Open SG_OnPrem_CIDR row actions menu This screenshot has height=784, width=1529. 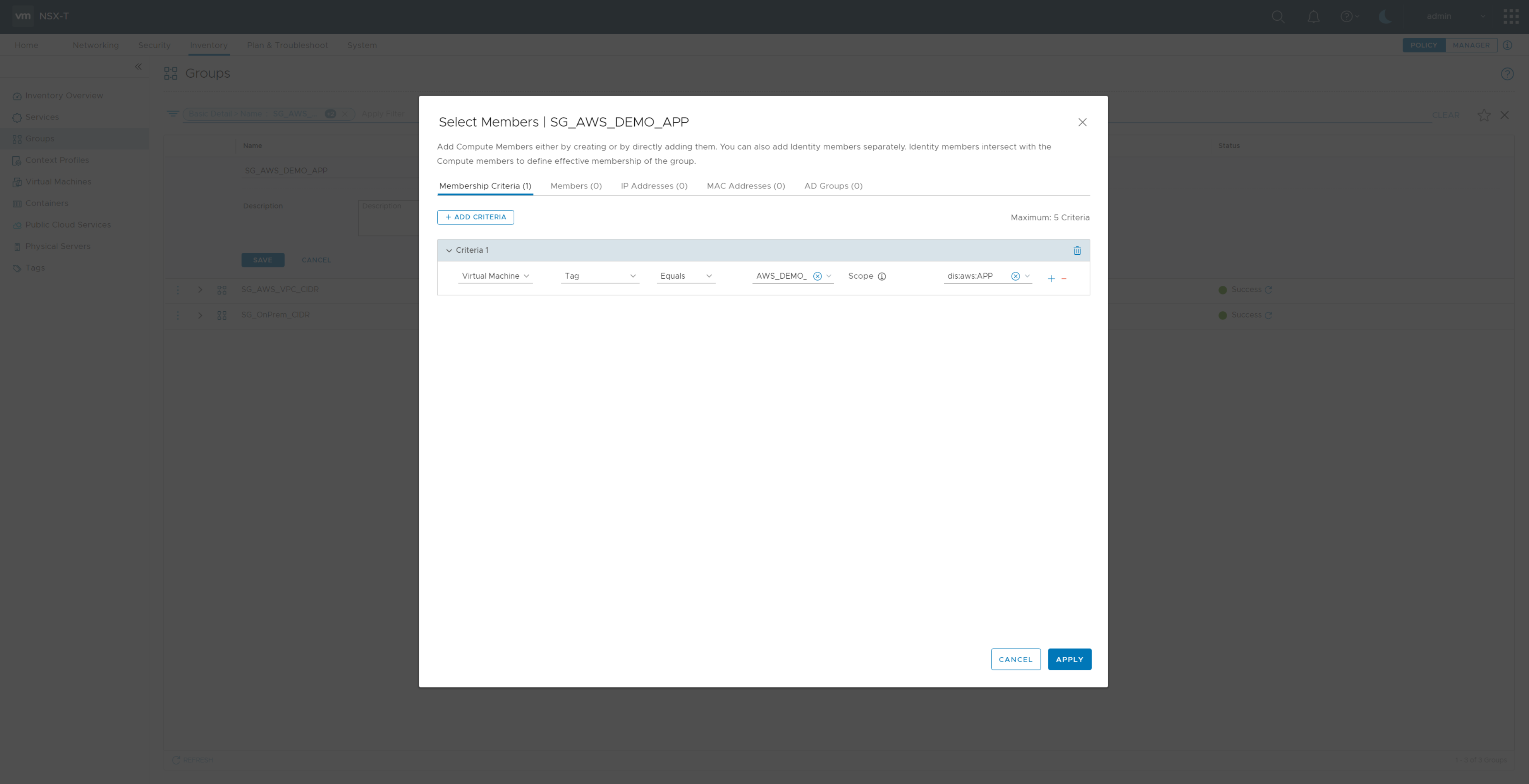177,315
